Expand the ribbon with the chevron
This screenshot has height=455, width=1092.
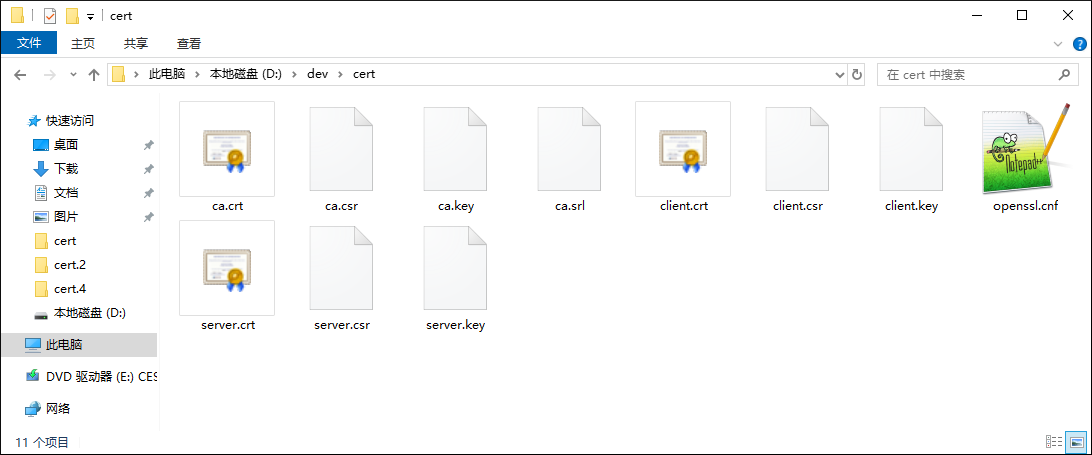[x=1059, y=44]
